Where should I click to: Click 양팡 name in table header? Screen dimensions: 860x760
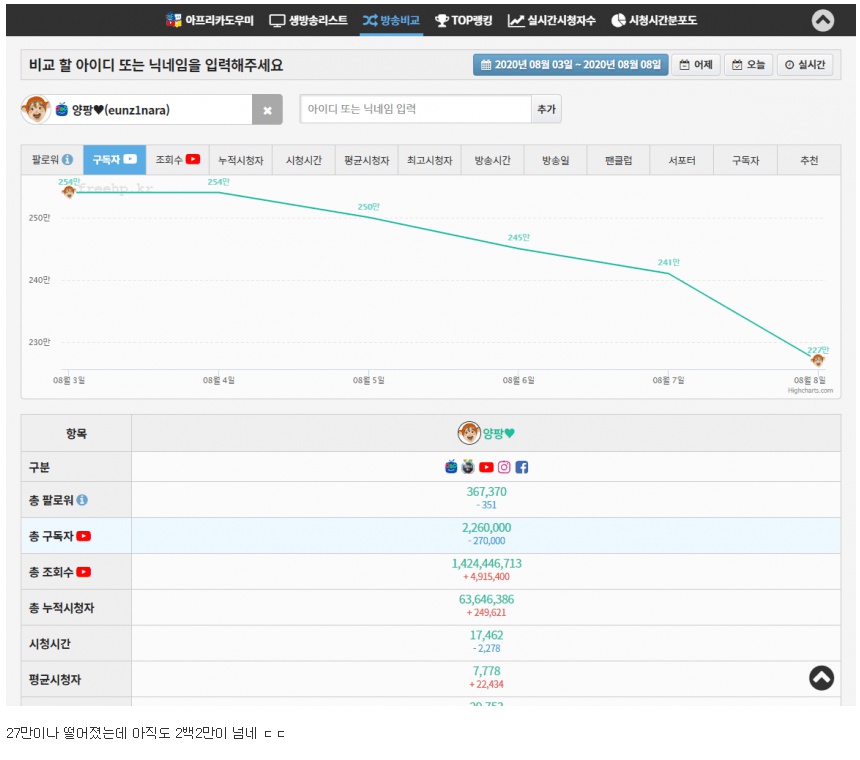point(498,434)
